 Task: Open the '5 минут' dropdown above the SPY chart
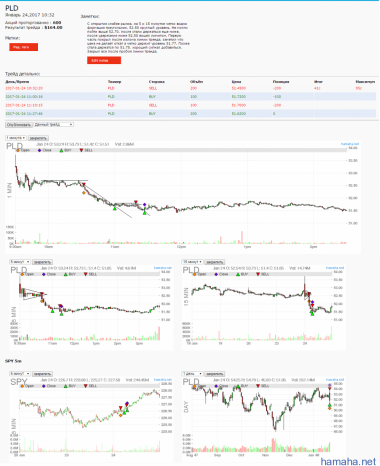pos(20,374)
